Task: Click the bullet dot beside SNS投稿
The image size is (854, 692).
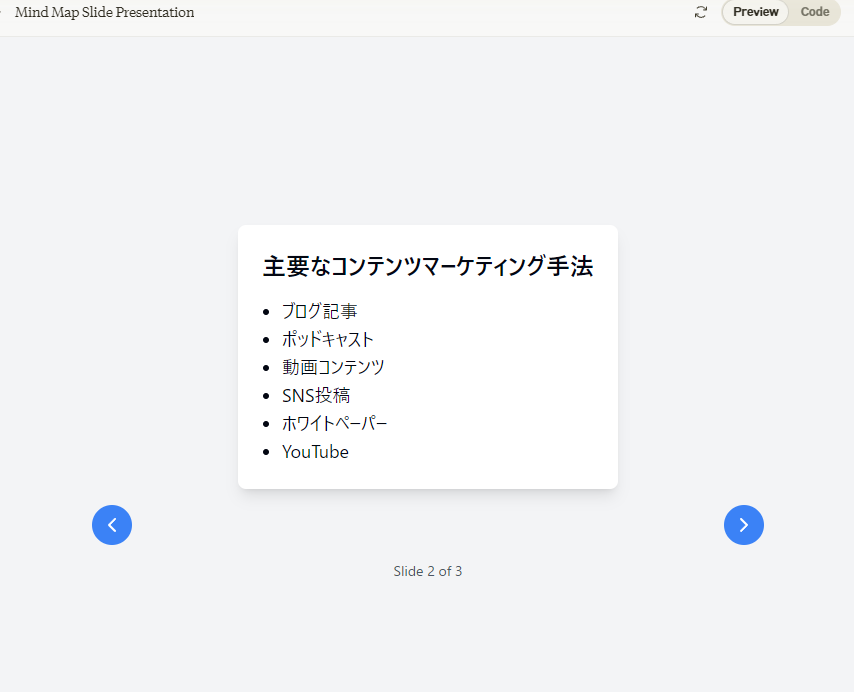Action: [x=266, y=396]
